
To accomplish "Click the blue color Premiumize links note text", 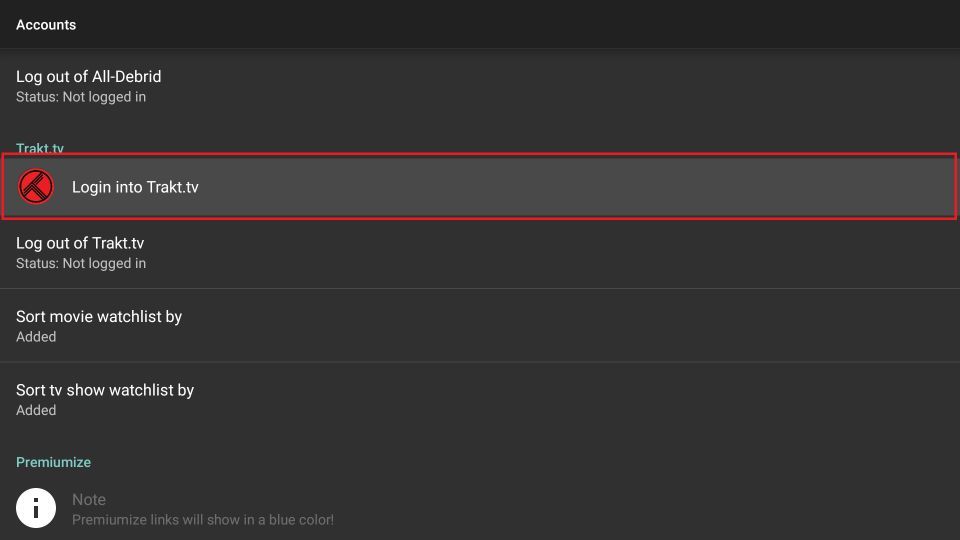I will click(203, 520).
